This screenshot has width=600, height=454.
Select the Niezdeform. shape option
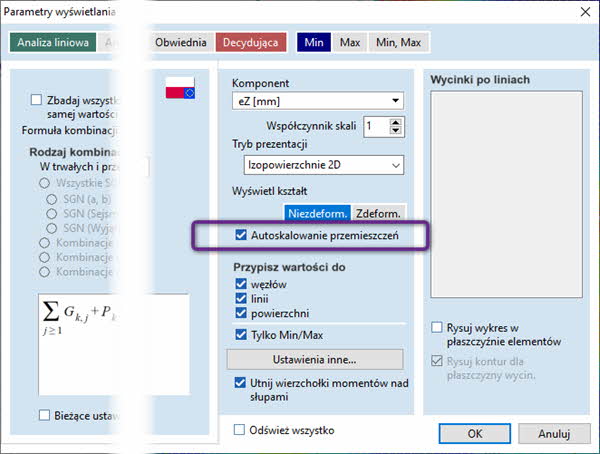[318, 213]
